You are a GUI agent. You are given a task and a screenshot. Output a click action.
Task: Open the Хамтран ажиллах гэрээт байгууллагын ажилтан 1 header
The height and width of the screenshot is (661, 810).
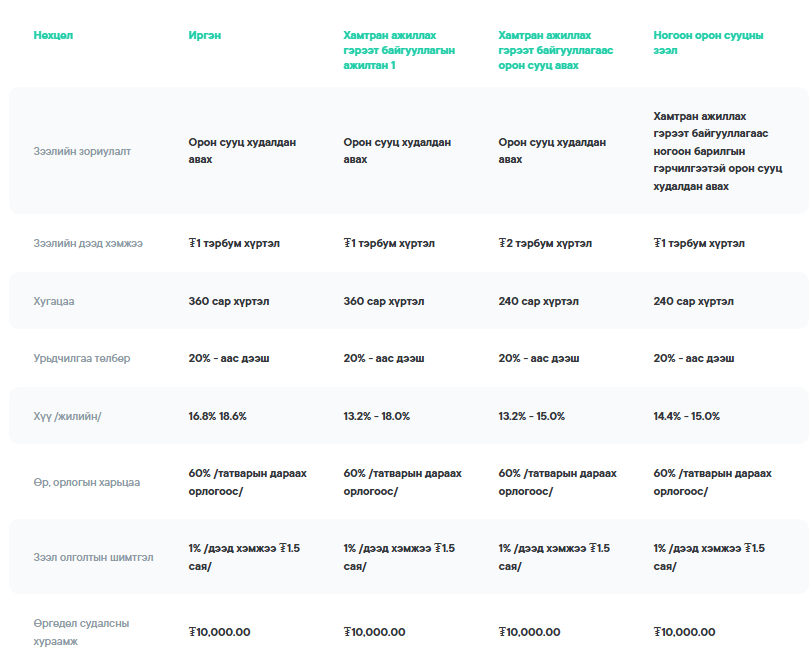399,50
